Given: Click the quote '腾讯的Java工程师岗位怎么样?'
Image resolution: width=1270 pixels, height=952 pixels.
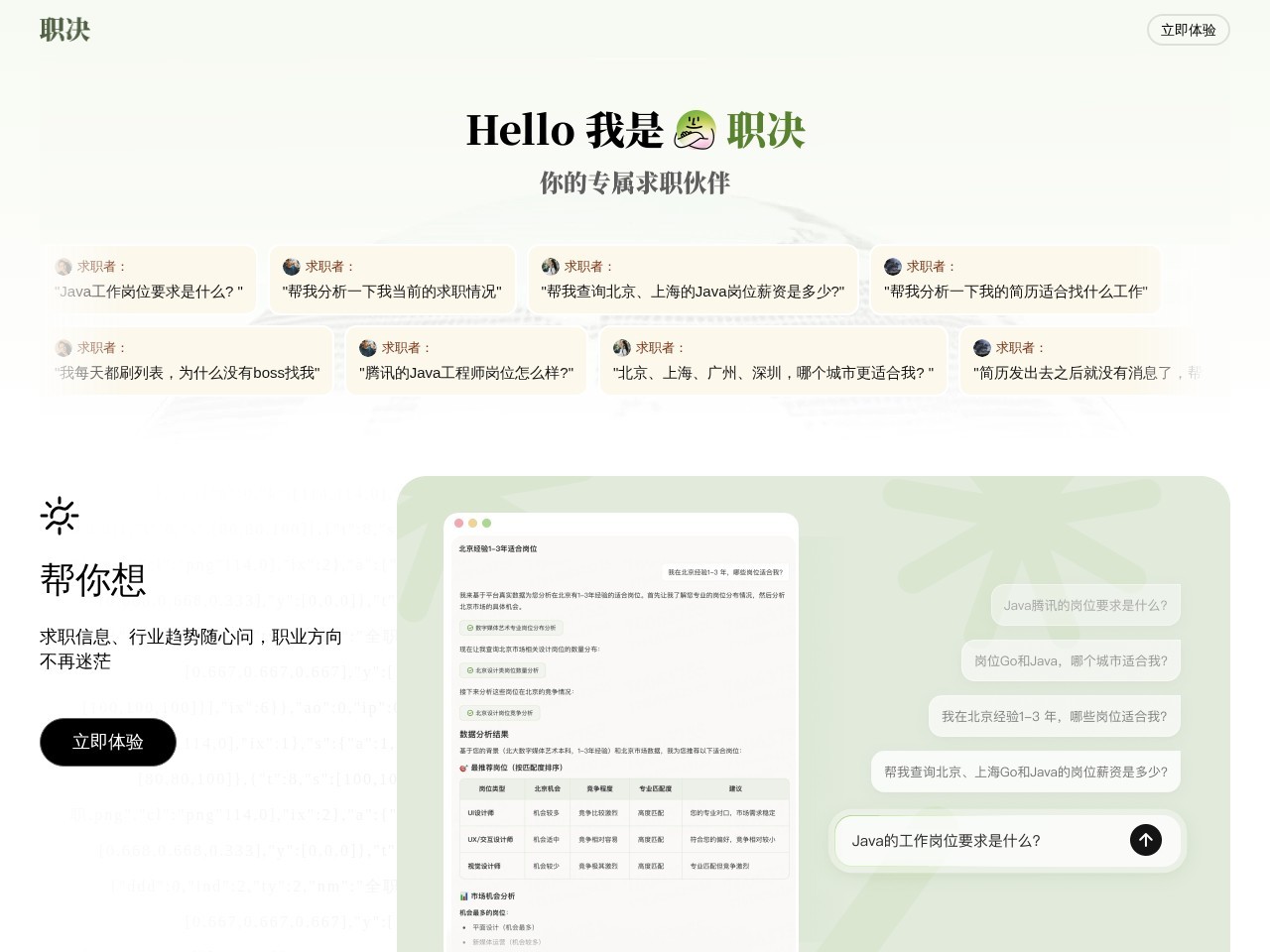Looking at the screenshot, I should point(466,373).
